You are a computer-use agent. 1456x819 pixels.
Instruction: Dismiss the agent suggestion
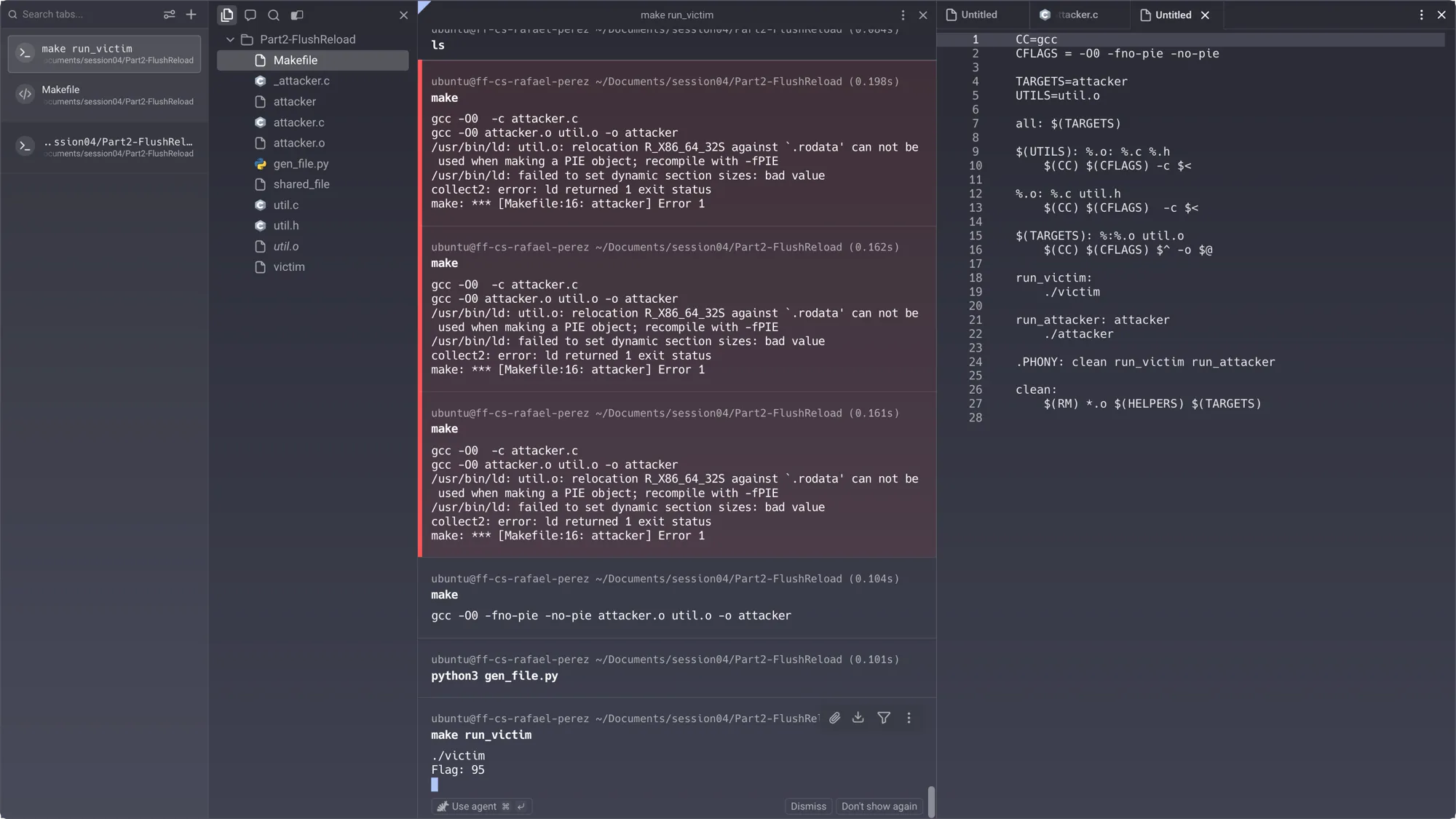click(x=808, y=806)
